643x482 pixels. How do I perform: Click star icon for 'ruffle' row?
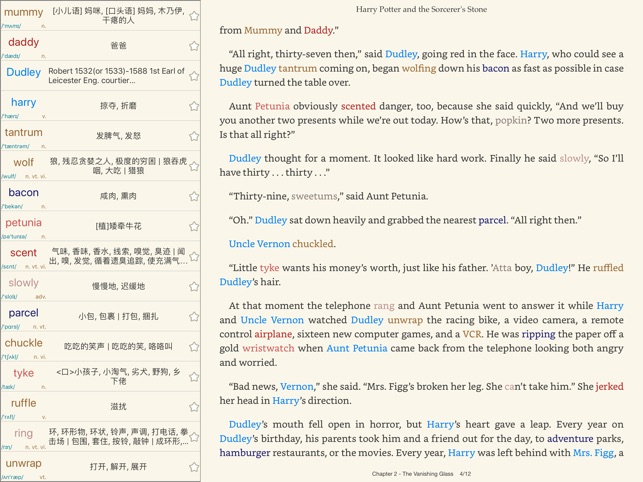194,407
